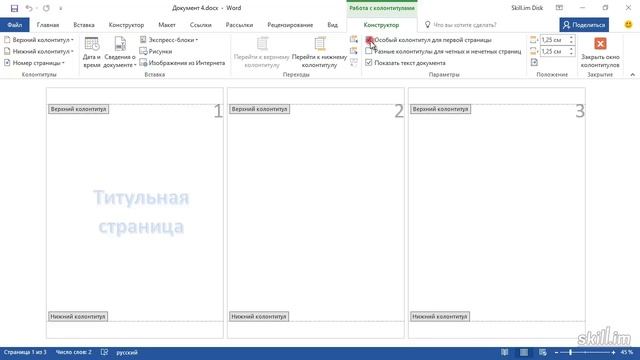The height and width of the screenshot is (360, 640).
Task: Click Верхний колонтитул tag on page 1
Action: (x=78, y=109)
